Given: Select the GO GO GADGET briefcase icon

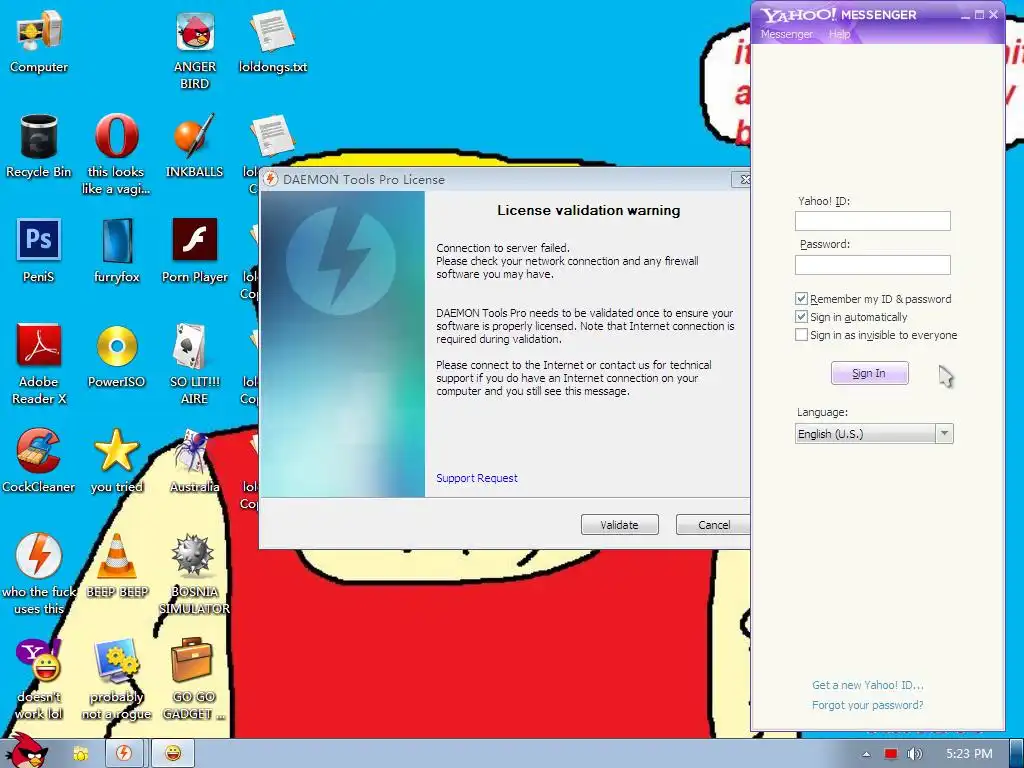Looking at the screenshot, I should [193, 679].
